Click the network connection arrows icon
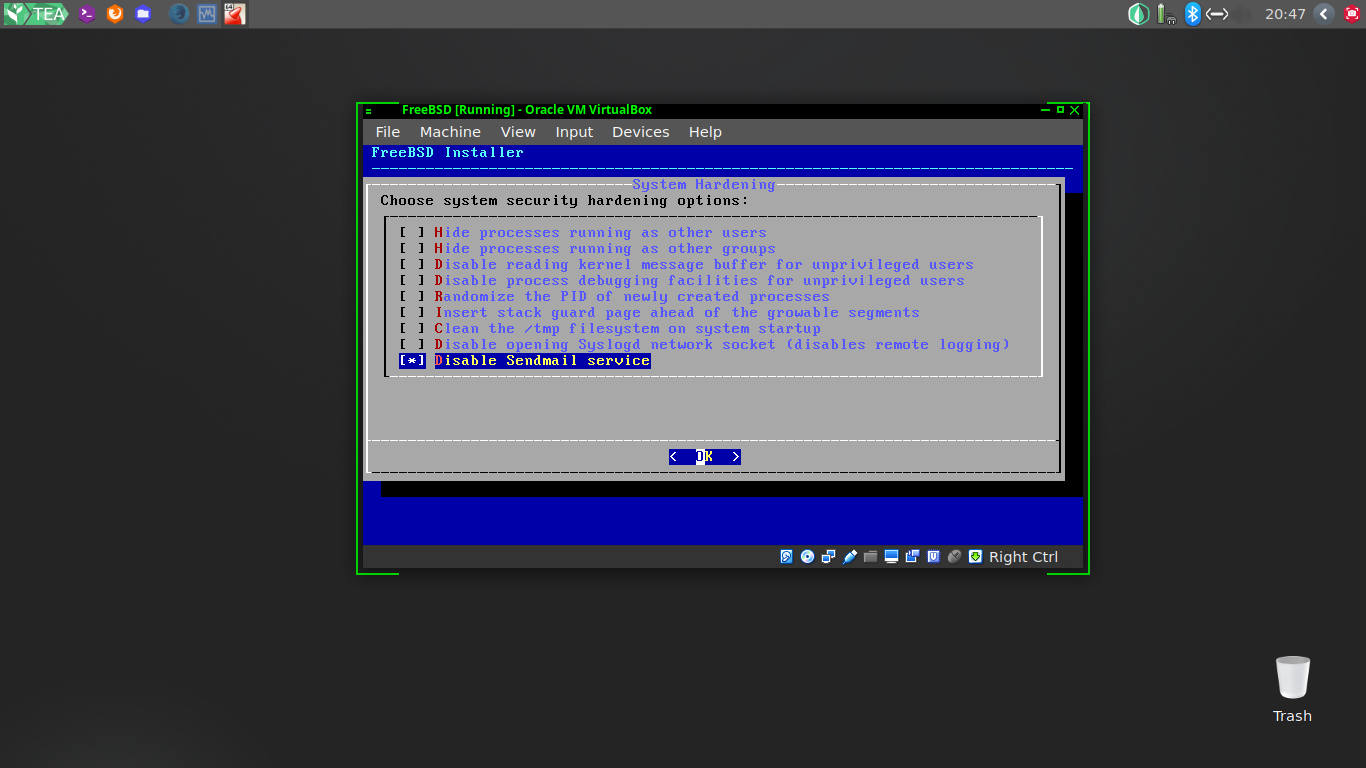The width and height of the screenshot is (1366, 768). coord(1217,14)
